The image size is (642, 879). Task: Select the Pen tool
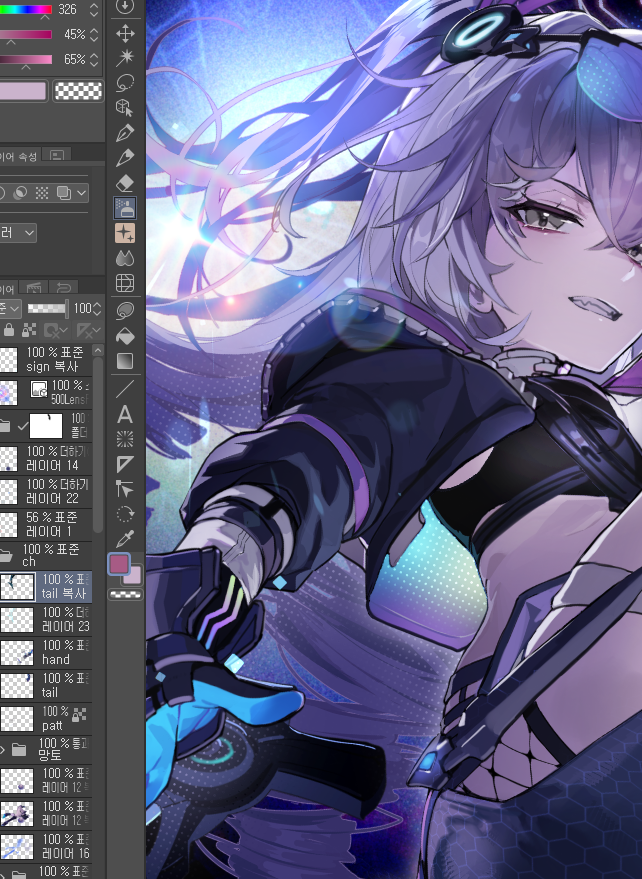[x=124, y=133]
